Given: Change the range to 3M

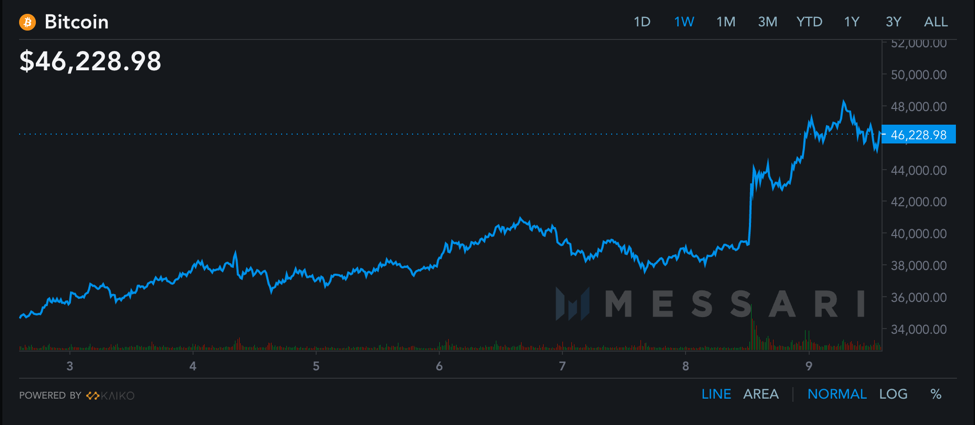Looking at the screenshot, I should pyautogui.click(x=767, y=22).
